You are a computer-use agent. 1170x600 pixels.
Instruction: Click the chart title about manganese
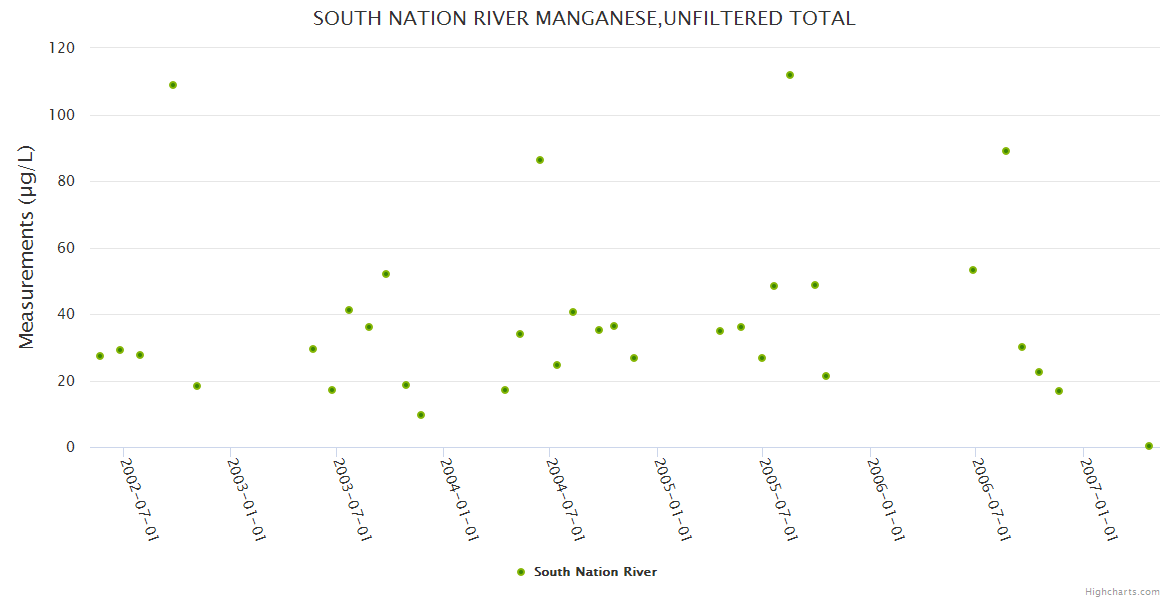click(584, 18)
